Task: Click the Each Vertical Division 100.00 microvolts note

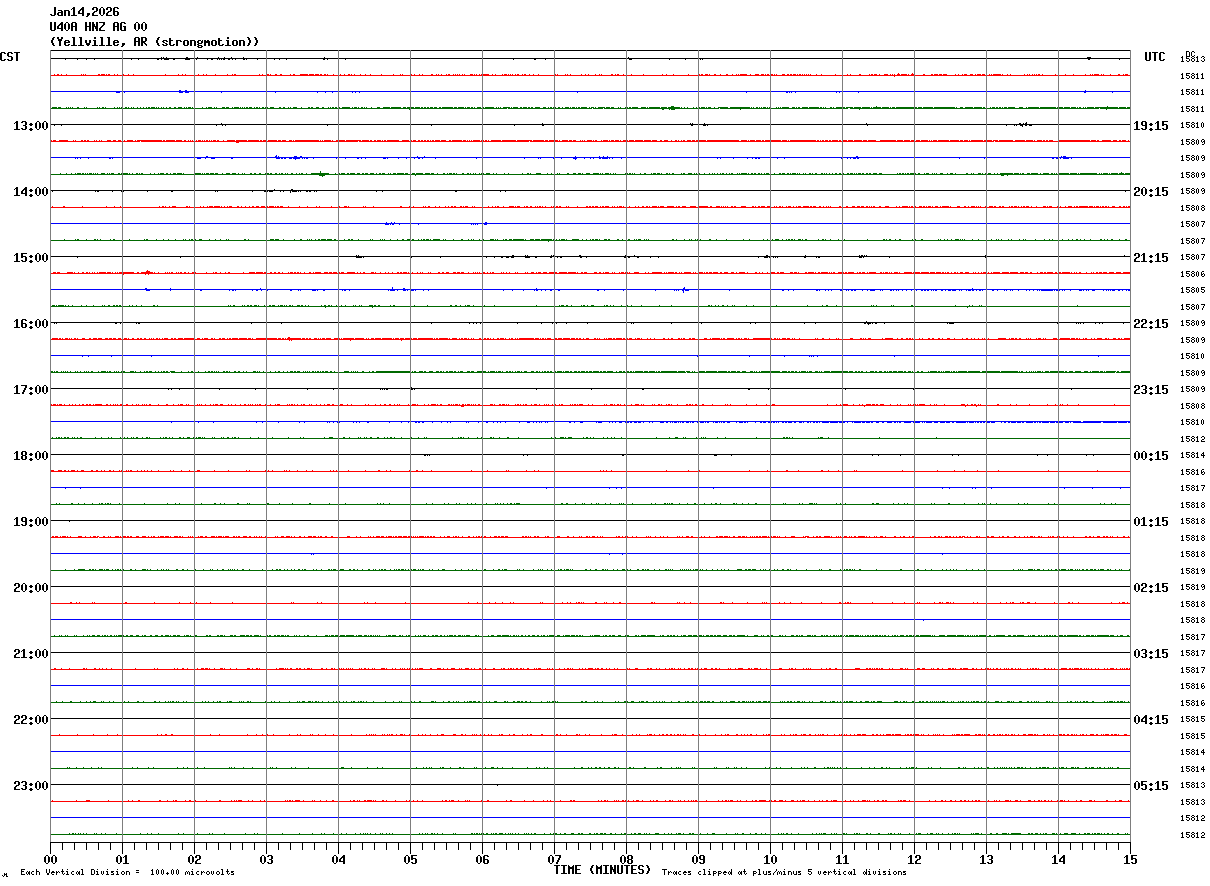Action: point(127,873)
